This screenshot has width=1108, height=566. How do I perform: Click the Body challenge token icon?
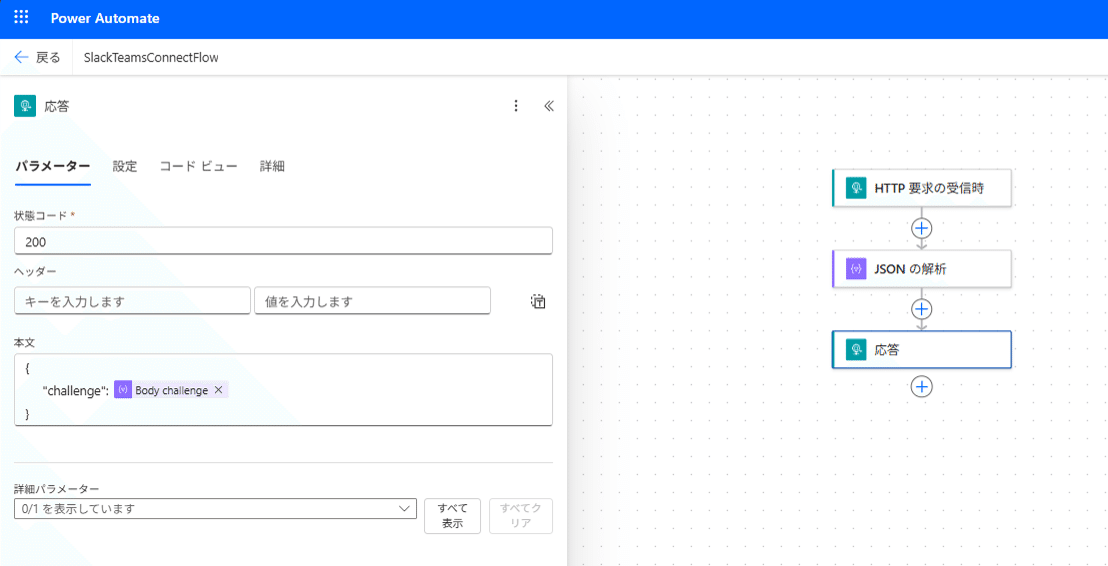click(x=123, y=389)
